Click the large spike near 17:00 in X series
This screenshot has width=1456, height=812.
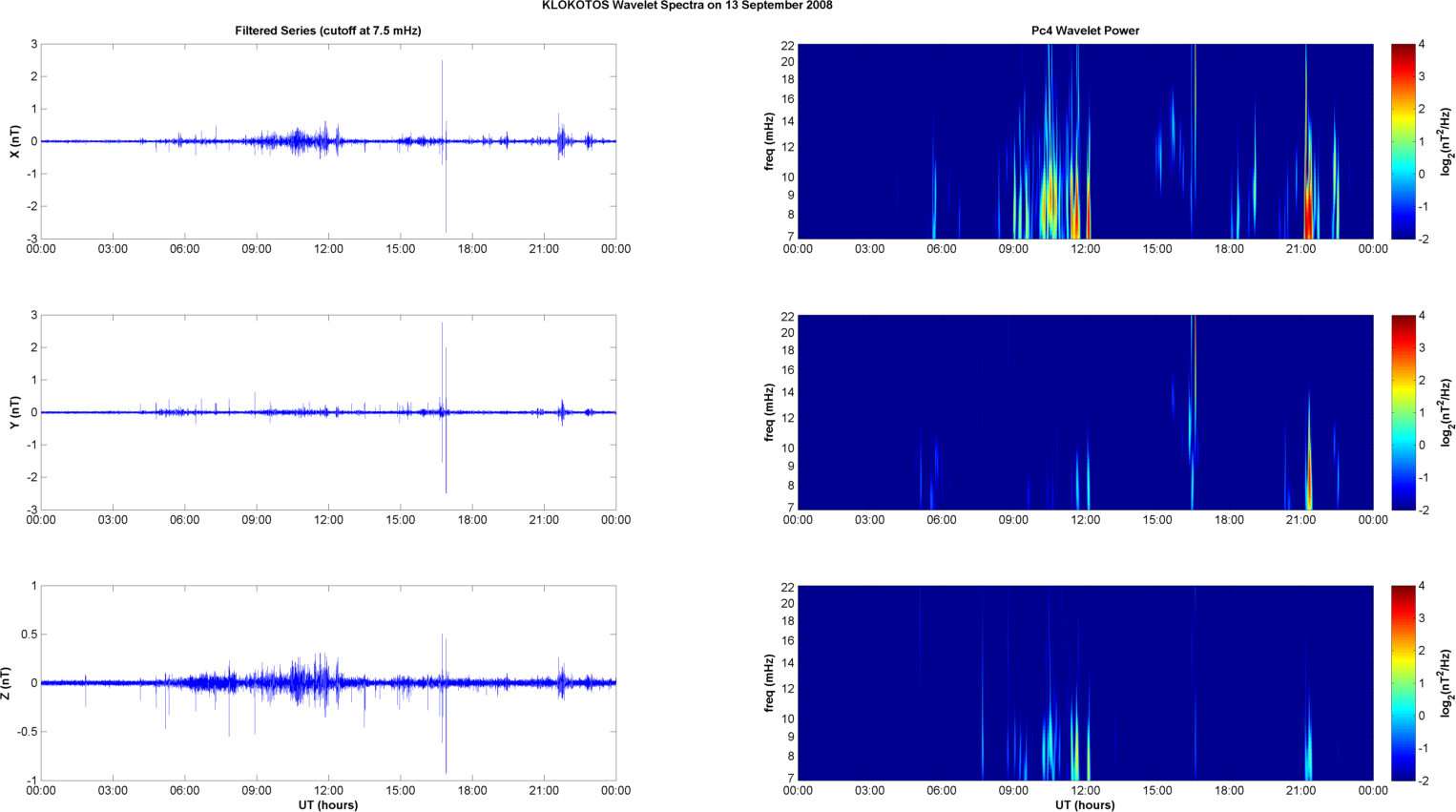pyautogui.click(x=443, y=95)
